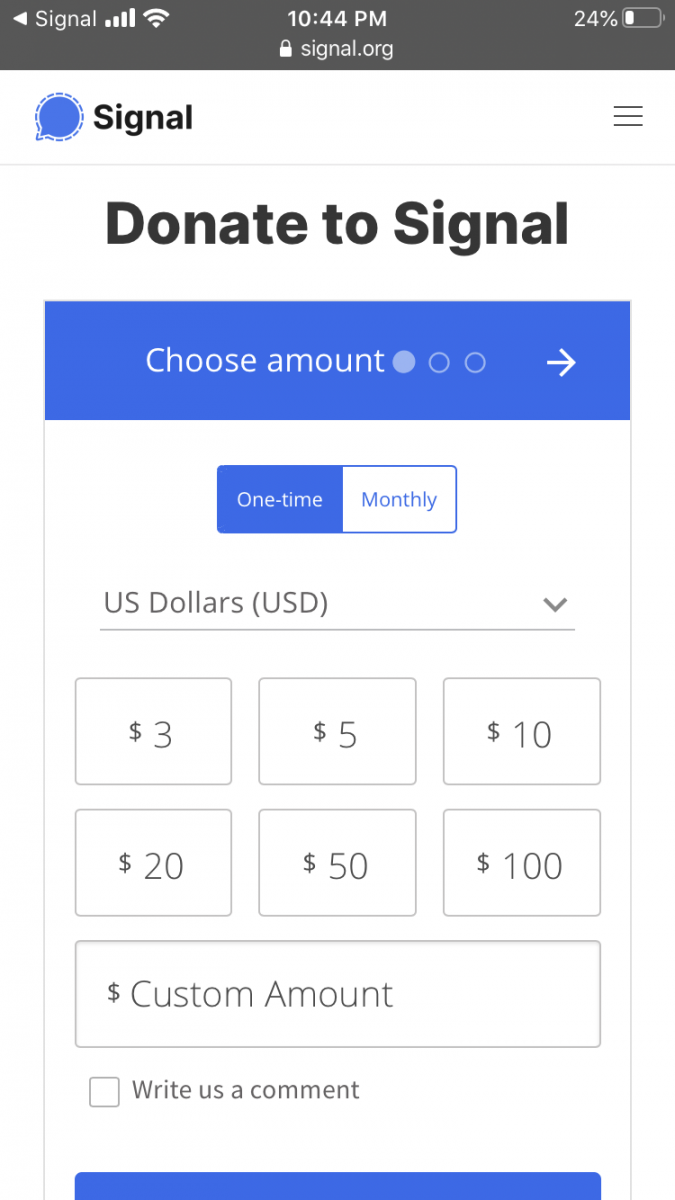
Task: Choose the $3 donation amount
Action: (153, 732)
